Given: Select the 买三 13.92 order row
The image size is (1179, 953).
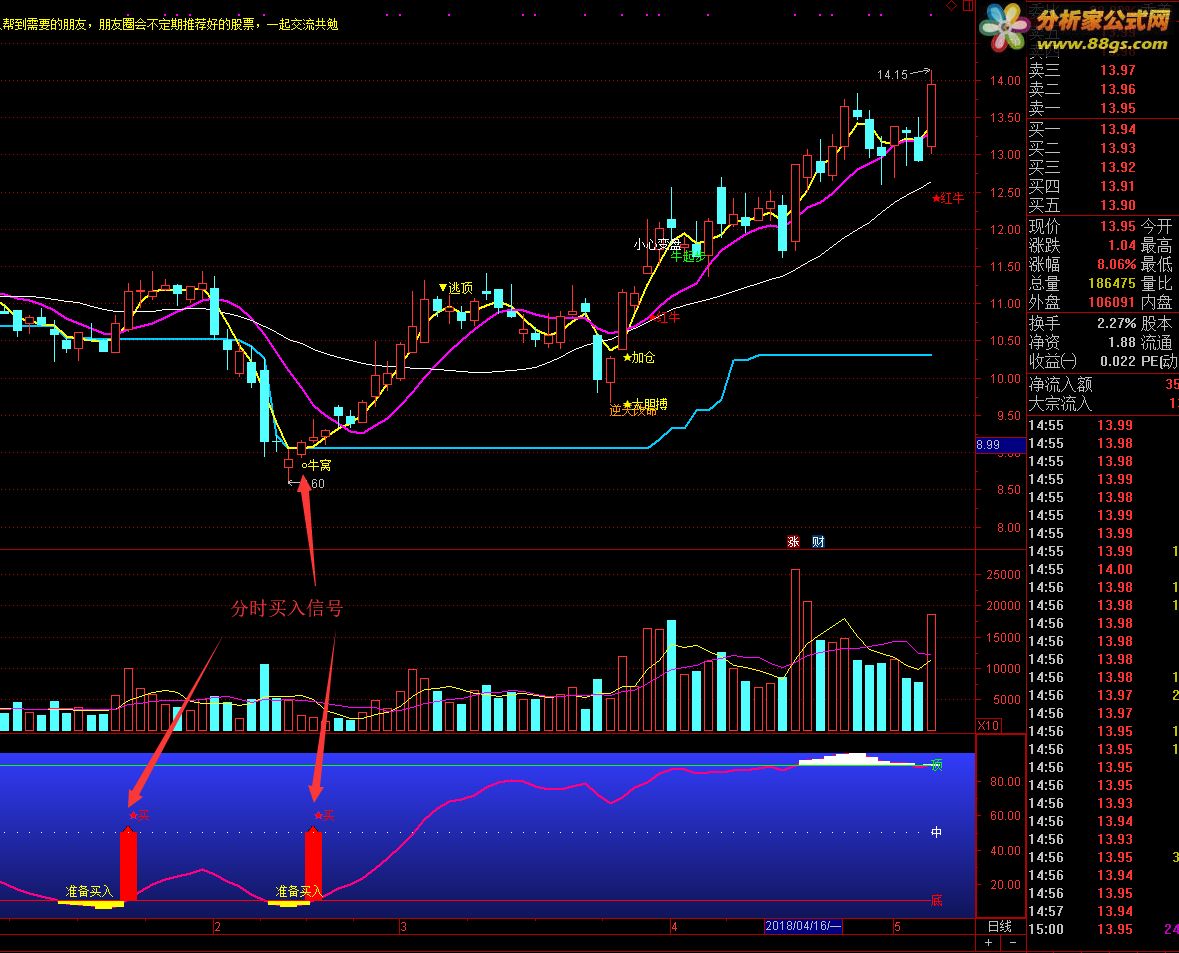Looking at the screenshot, I should point(1103,167).
